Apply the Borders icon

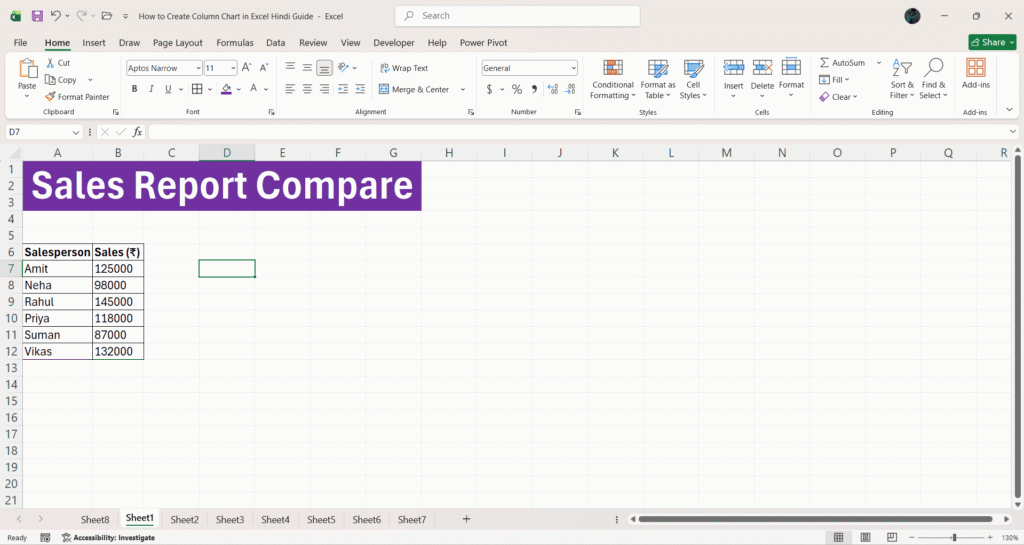point(197,89)
